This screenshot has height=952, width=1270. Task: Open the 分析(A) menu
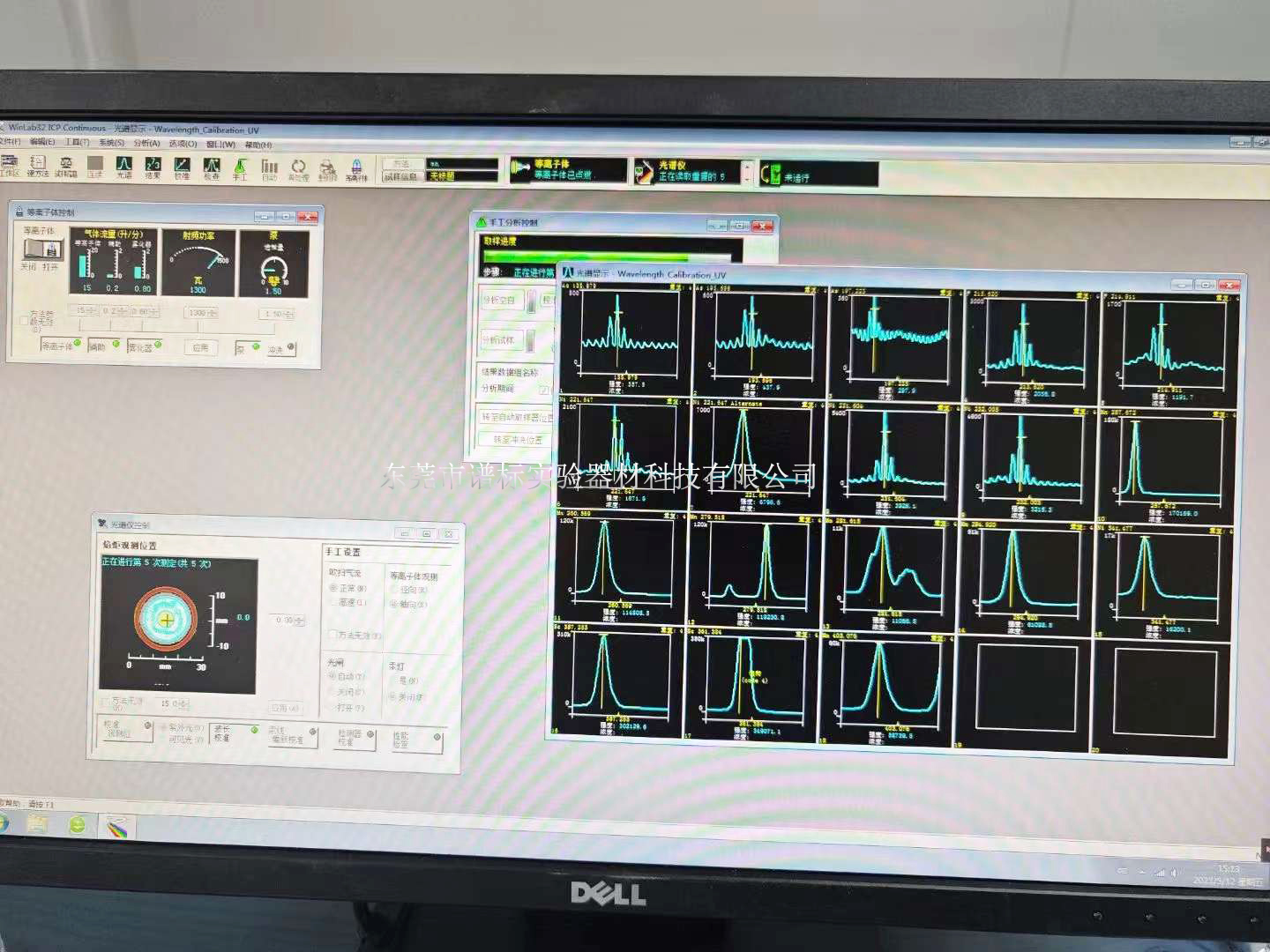tap(146, 143)
